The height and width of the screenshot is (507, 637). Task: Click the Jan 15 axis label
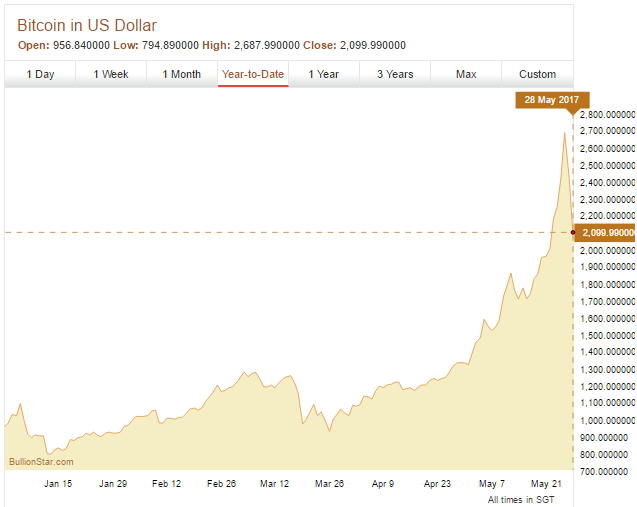coord(58,484)
